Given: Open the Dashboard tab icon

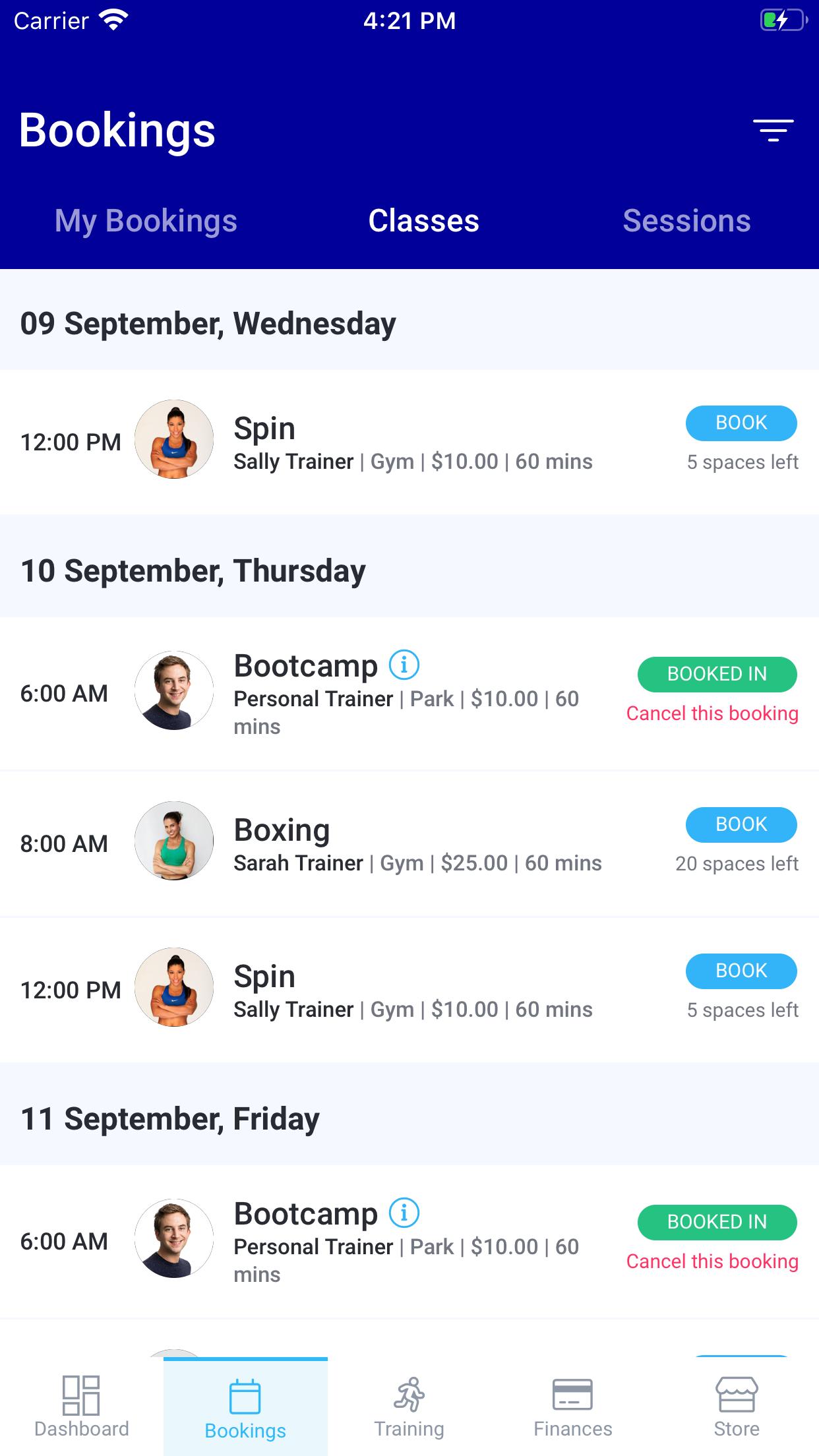Looking at the screenshot, I should click(81, 1395).
